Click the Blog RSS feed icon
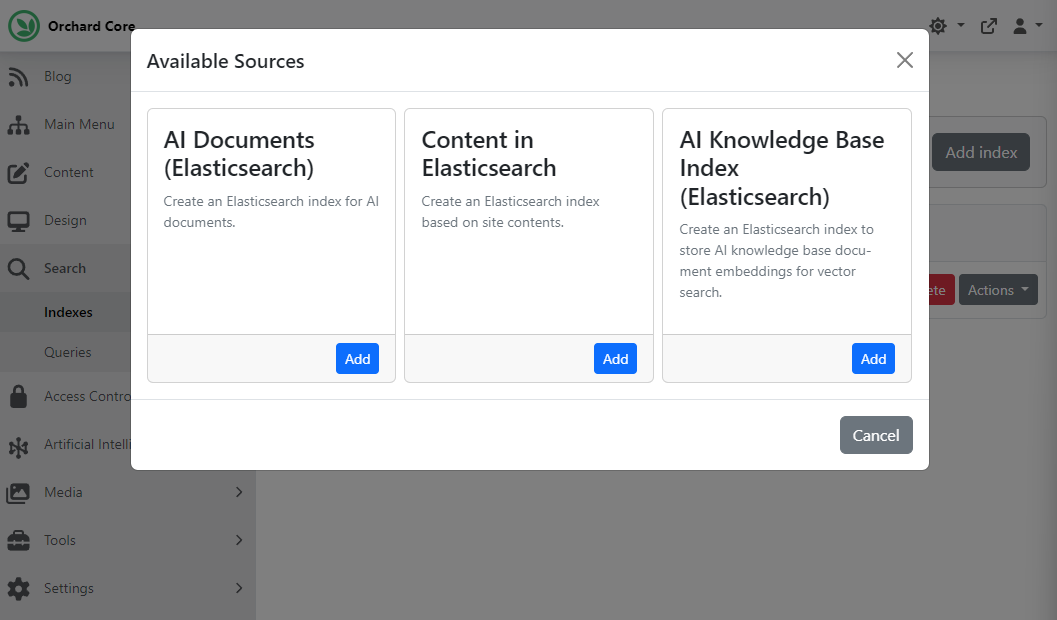Screen dimensions: 1057x620 18,77
